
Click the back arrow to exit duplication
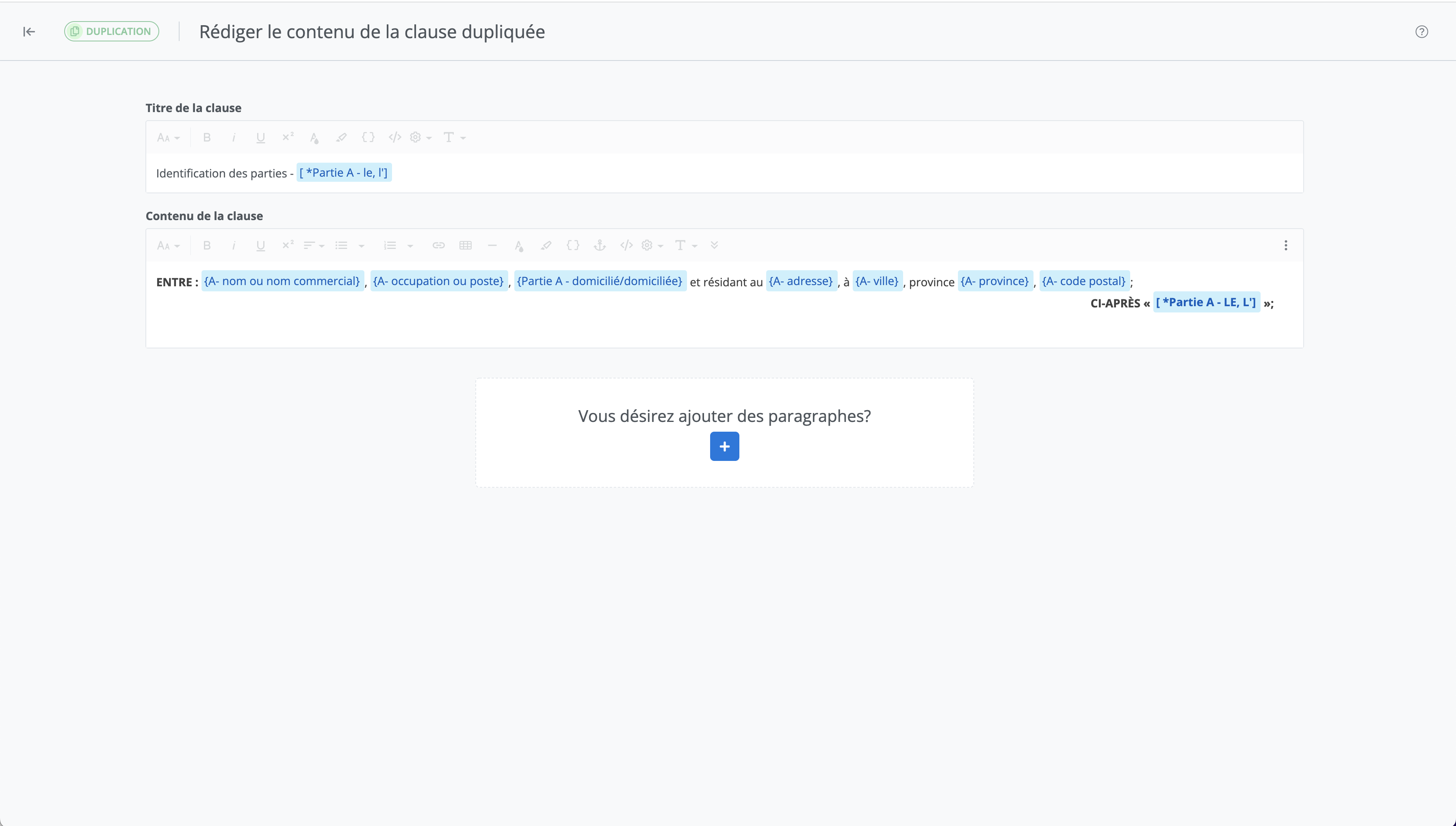(x=29, y=32)
